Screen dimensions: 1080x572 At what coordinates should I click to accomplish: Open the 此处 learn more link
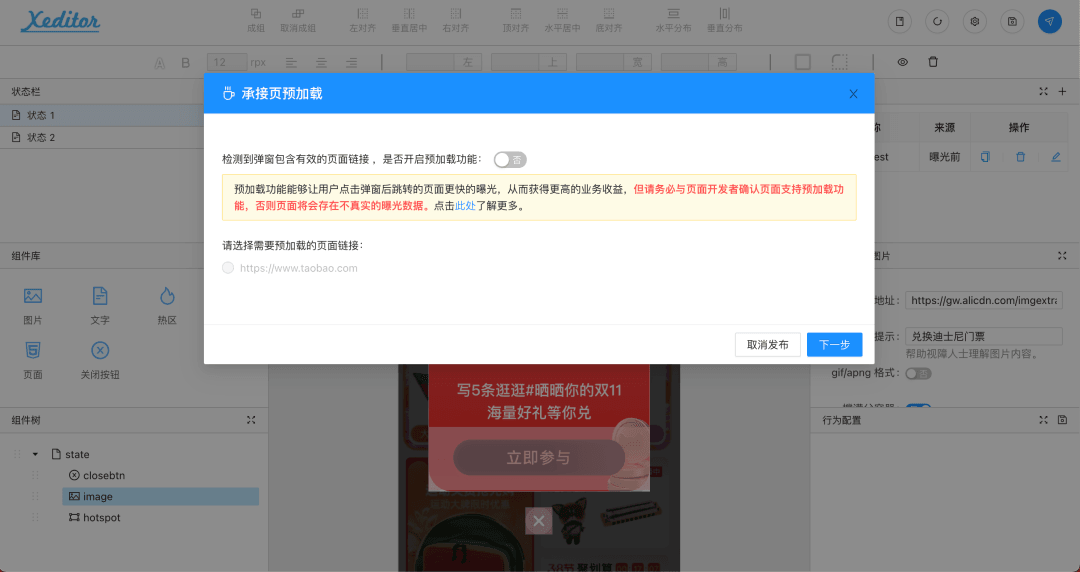pos(466,205)
